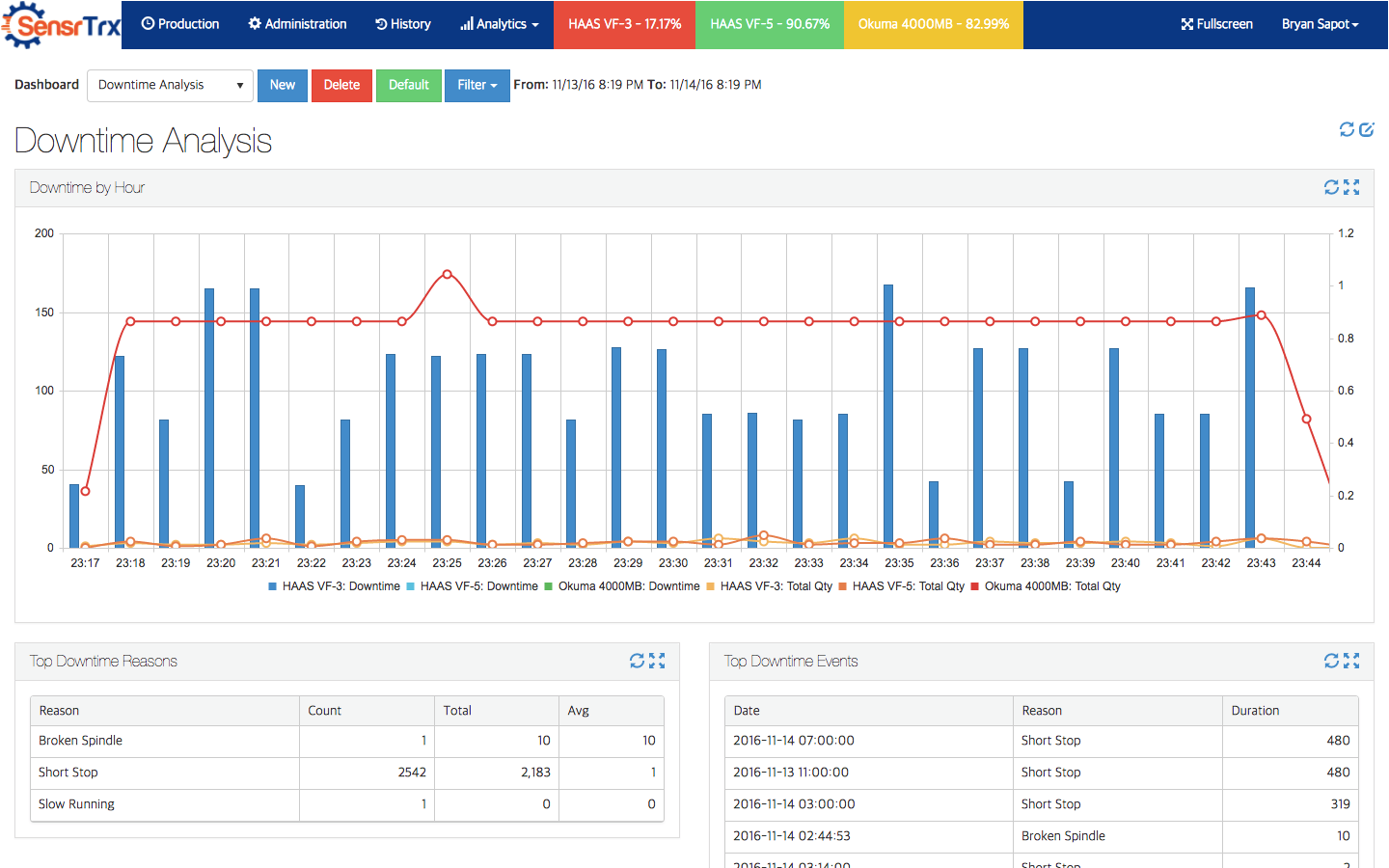Click the 319 duration cell

[x=1291, y=804]
